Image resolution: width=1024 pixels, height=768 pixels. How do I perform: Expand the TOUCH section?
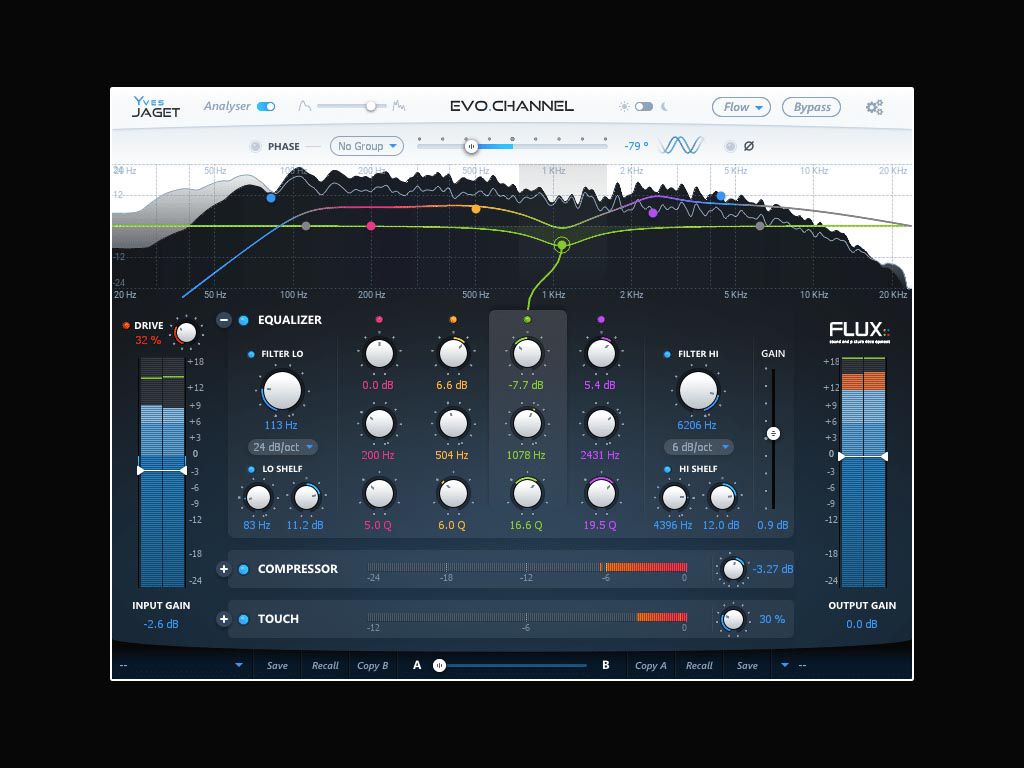tap(224, 619)
